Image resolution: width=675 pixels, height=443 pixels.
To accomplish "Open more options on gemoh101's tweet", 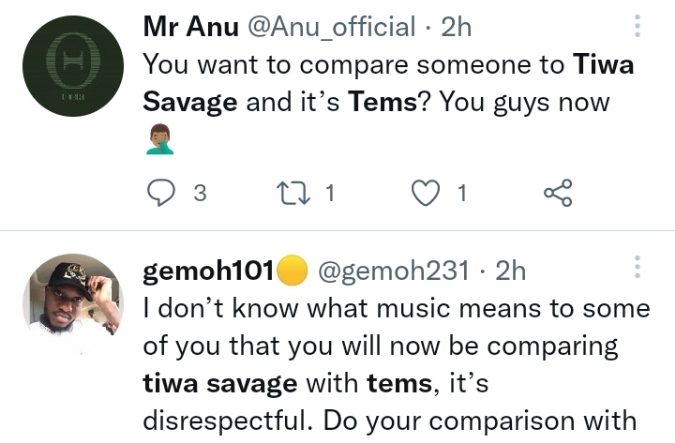I will (636, 269).
